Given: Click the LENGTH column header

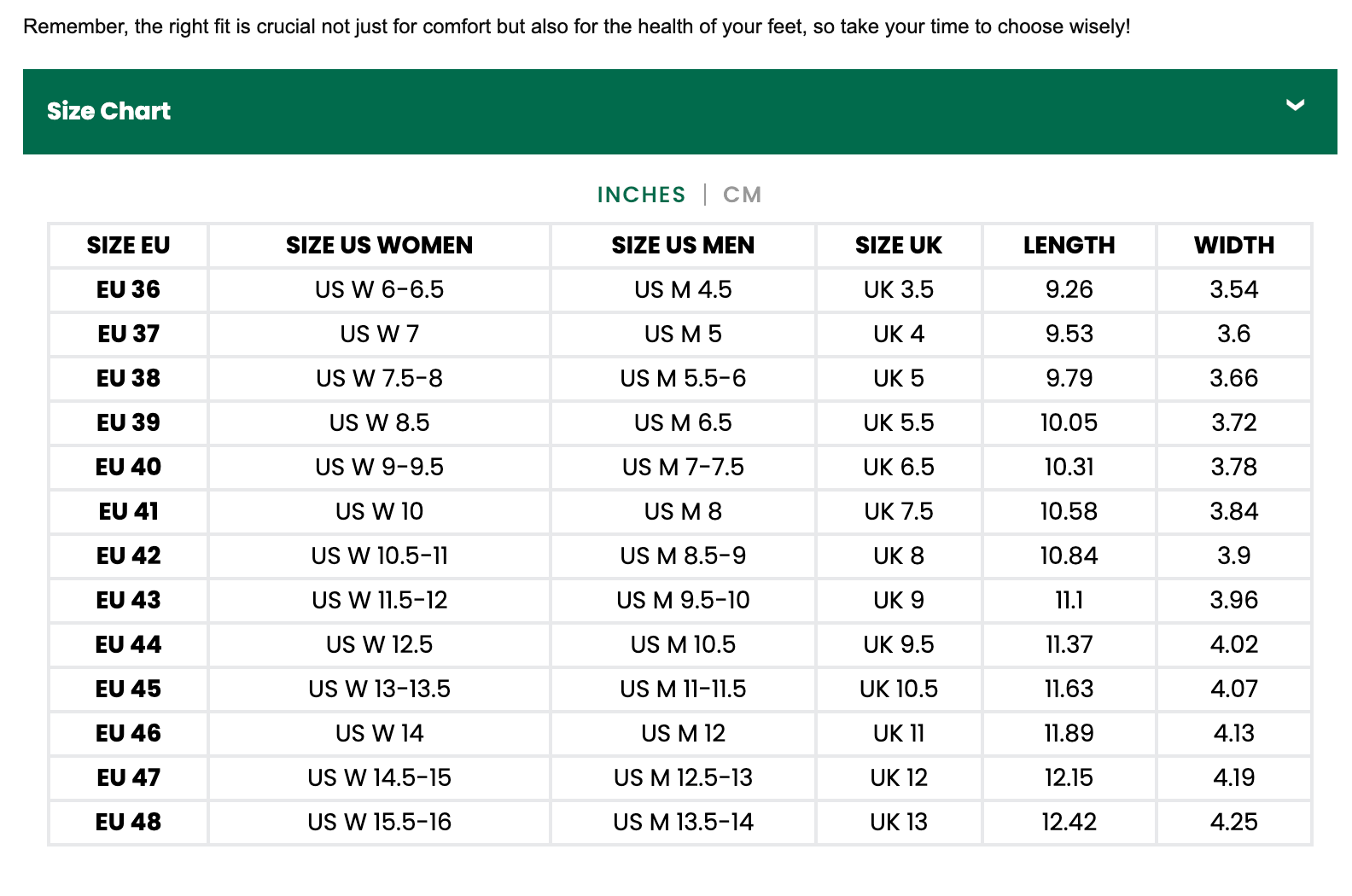Looking at the screenshot, I should 1069,246.
